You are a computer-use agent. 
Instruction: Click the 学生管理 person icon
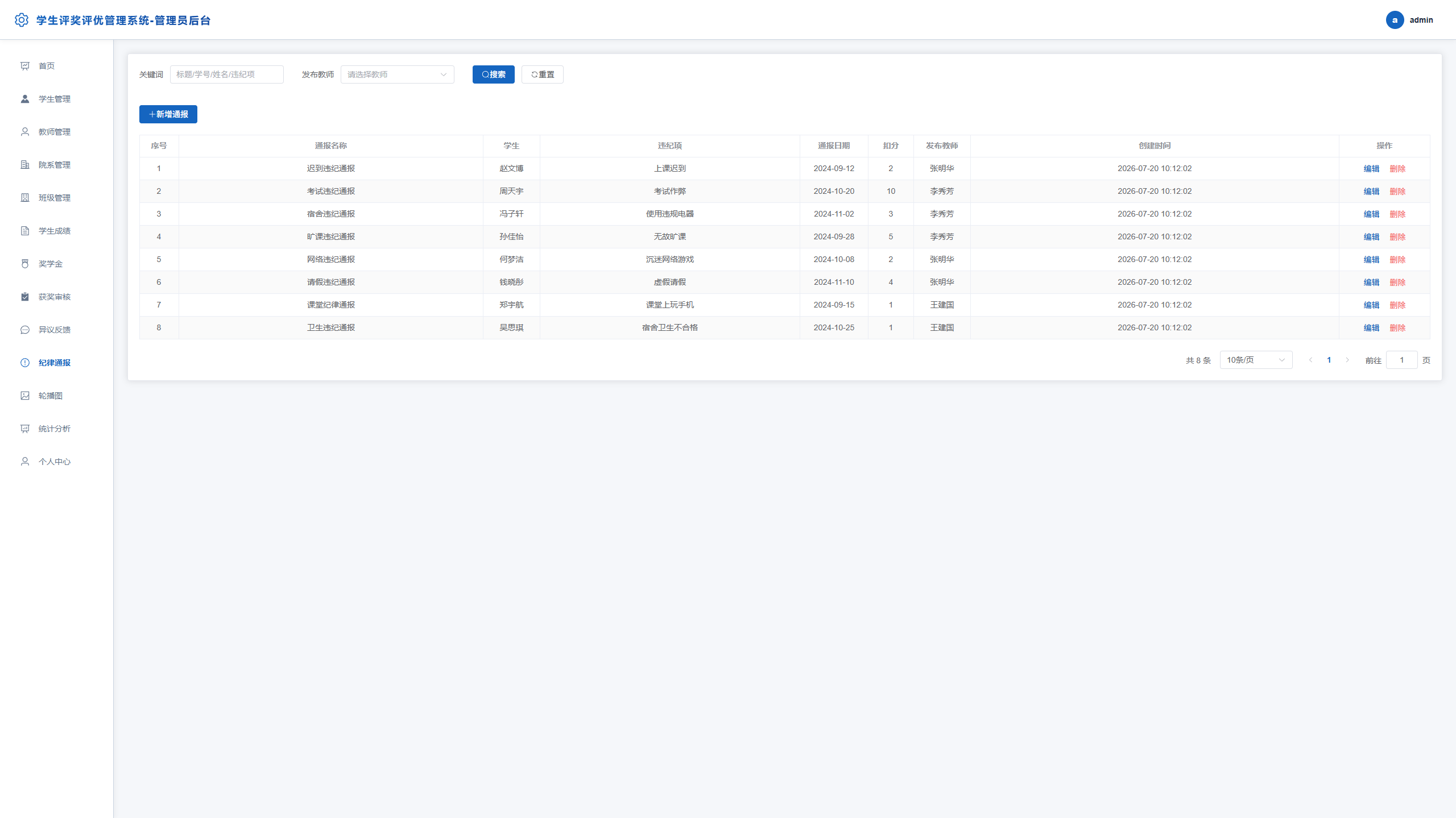point(25,99)
